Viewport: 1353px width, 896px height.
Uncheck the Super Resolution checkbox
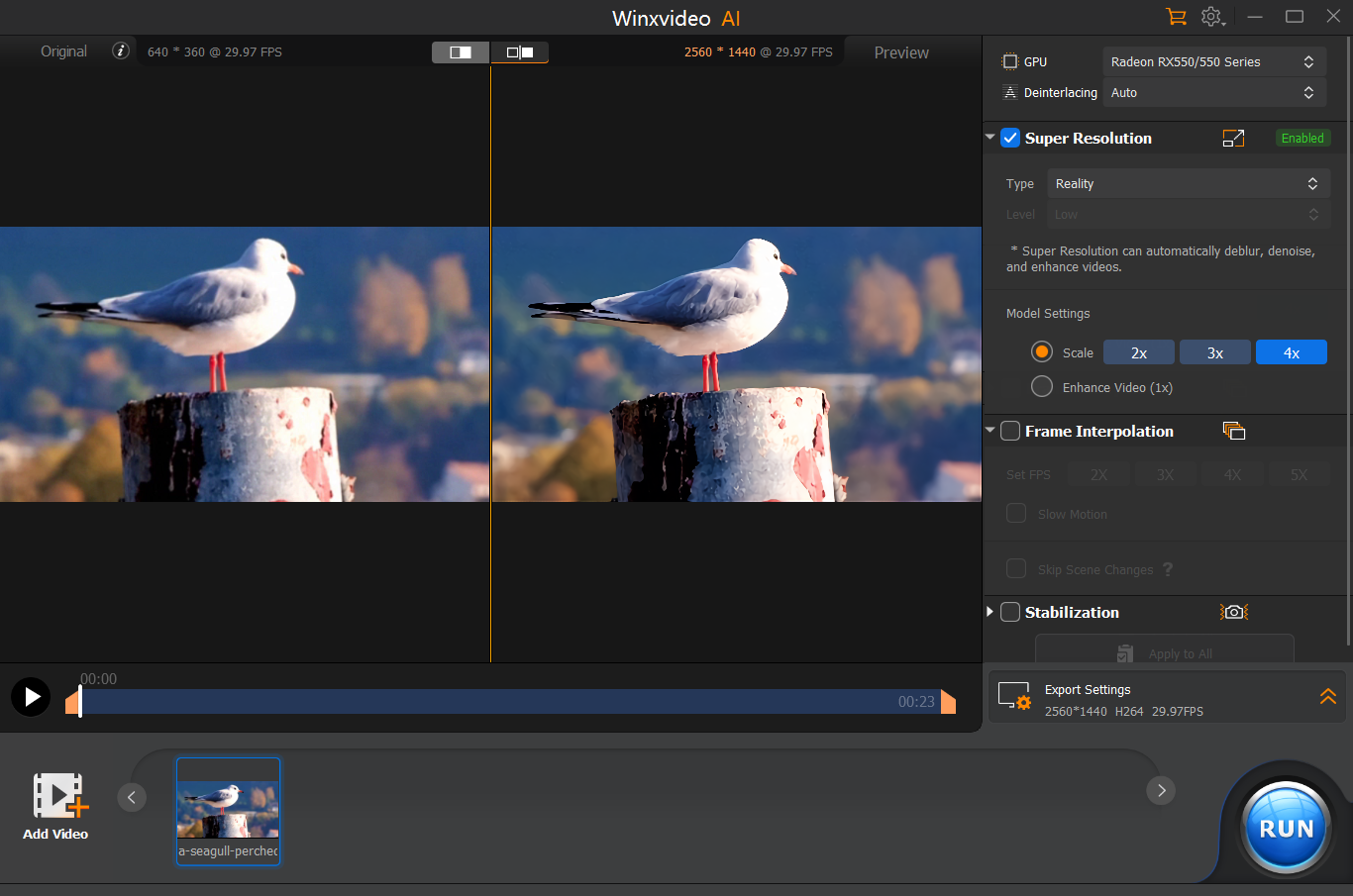[1010, 139]
